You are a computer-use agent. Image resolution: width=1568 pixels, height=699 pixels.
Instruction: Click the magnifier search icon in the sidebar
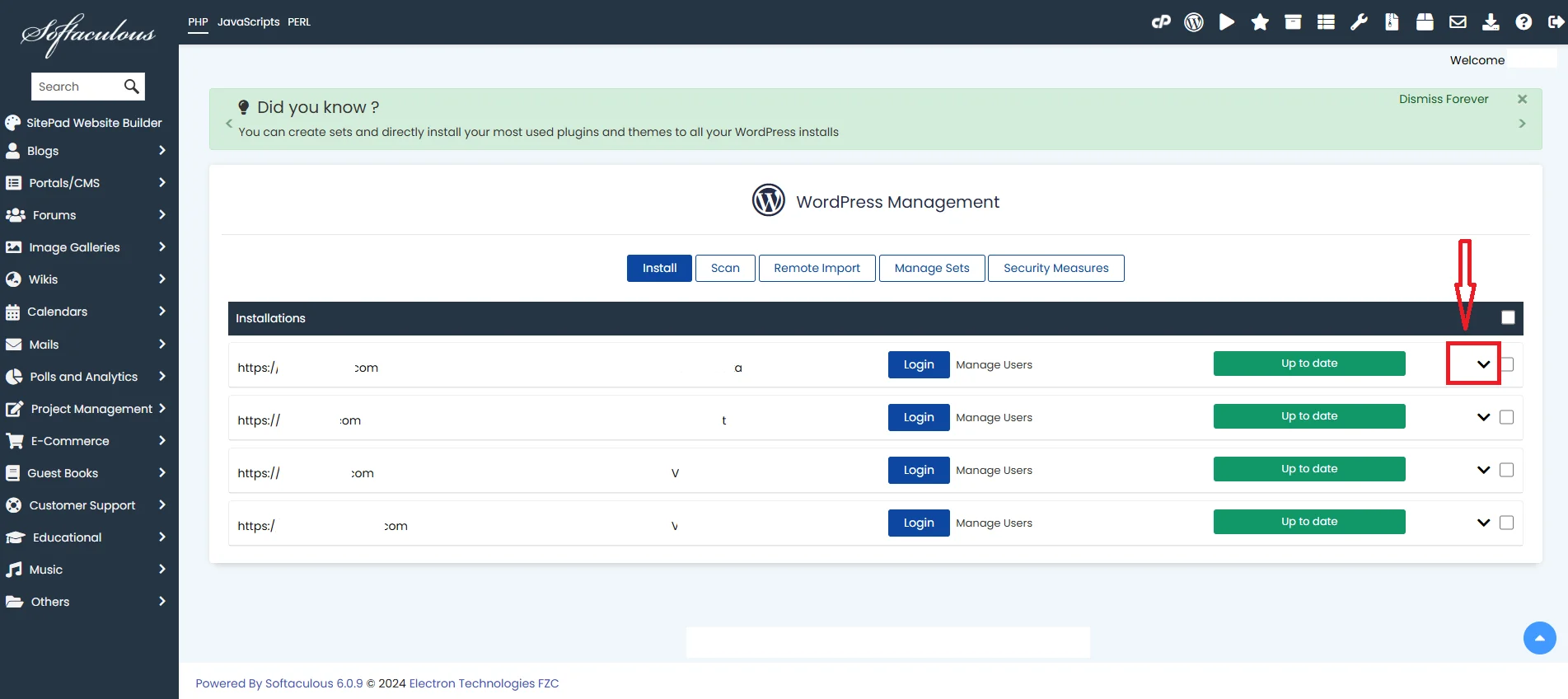[x=131, y=87]
